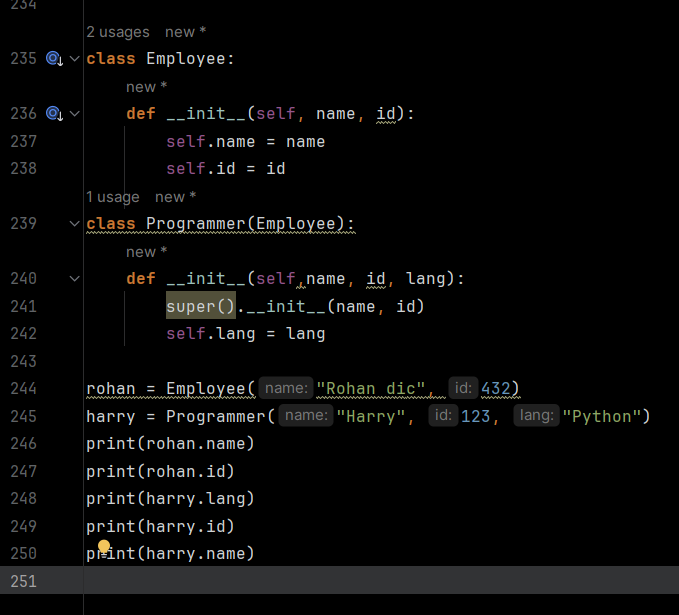Click 'print(harry.lang)' statement

tap(170, 499)
